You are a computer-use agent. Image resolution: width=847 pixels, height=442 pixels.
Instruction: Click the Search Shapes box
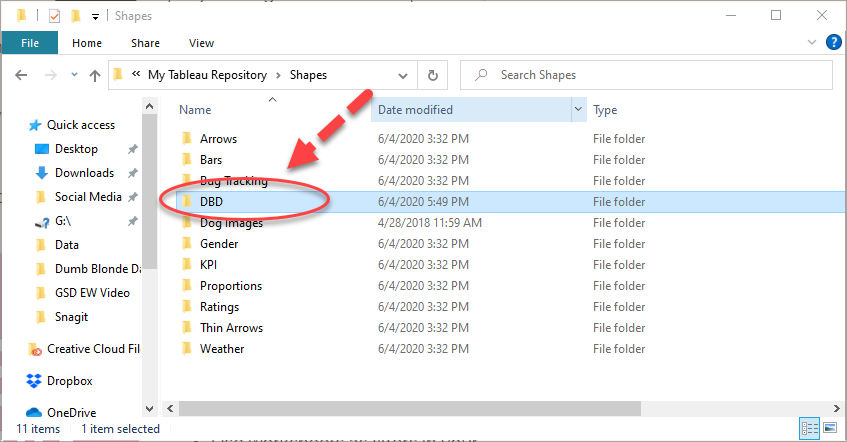coord(646,75)
